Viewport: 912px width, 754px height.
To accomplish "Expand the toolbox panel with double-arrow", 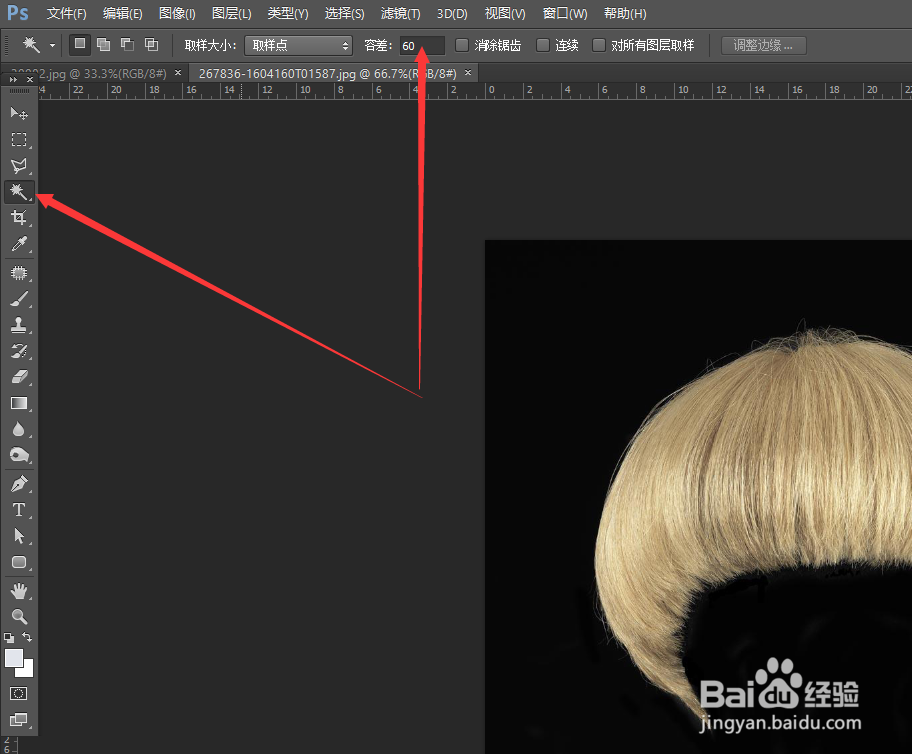I will coord(13,80).
